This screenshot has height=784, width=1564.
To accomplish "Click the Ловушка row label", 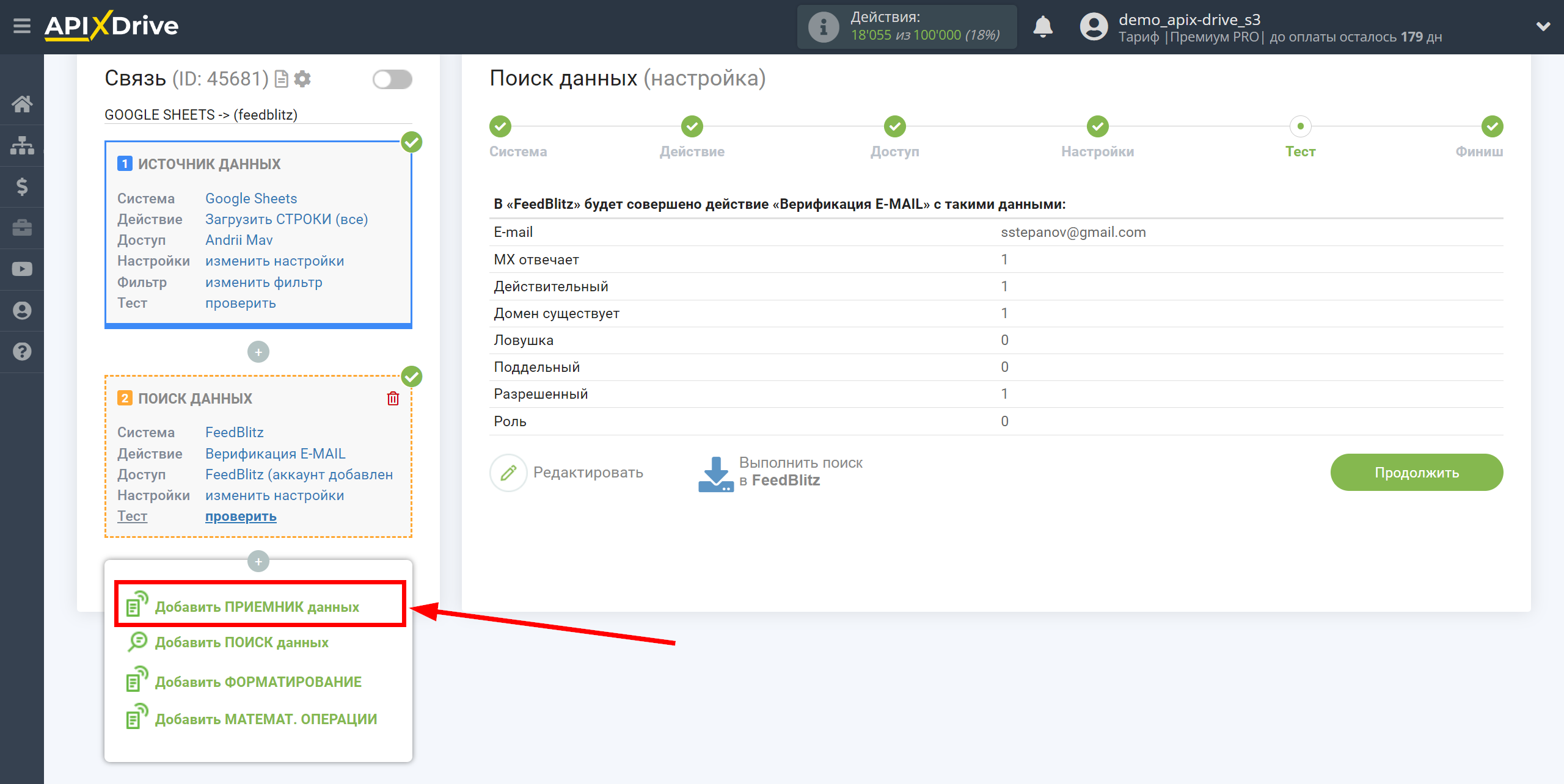I will coord(524,340).
